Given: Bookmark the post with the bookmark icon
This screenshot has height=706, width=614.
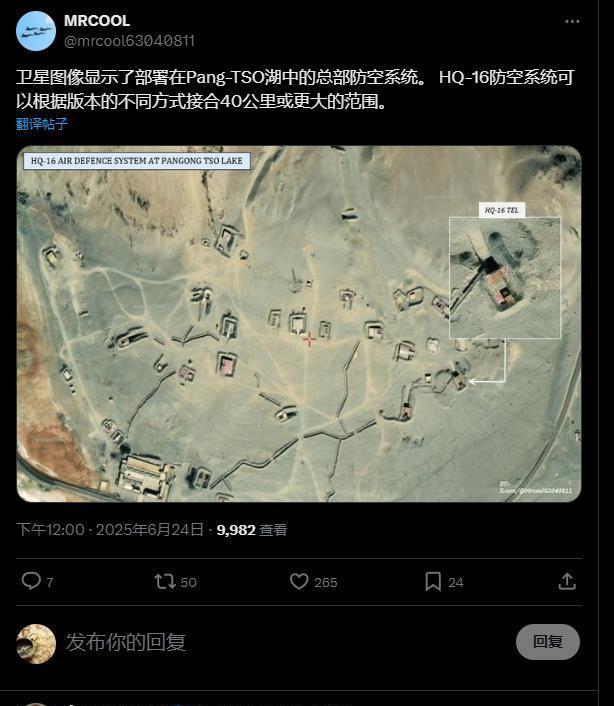Looking at the screenshot, I should [433, 581].
